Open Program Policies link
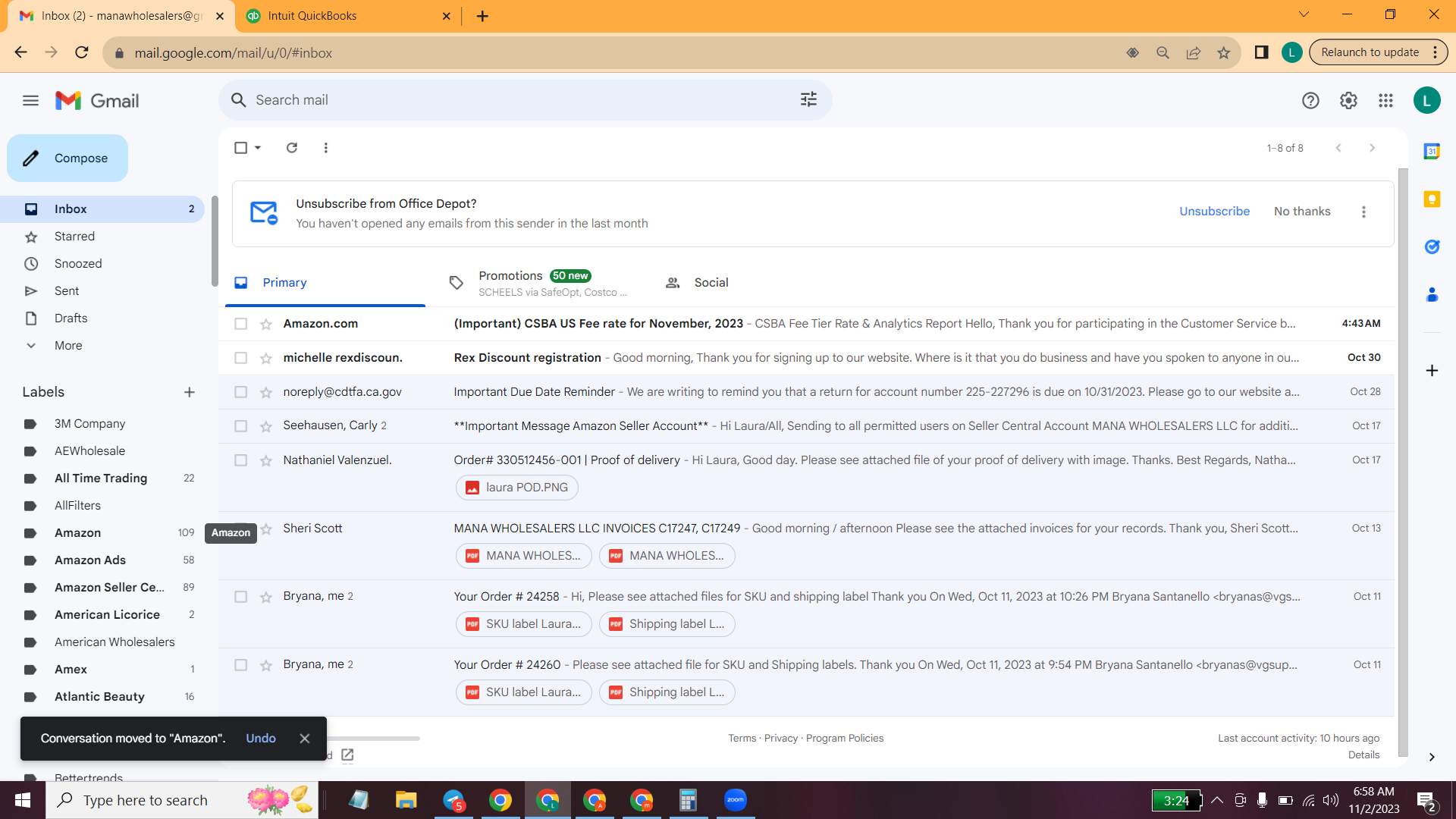1456x819 pixels. tap(845, 739)
